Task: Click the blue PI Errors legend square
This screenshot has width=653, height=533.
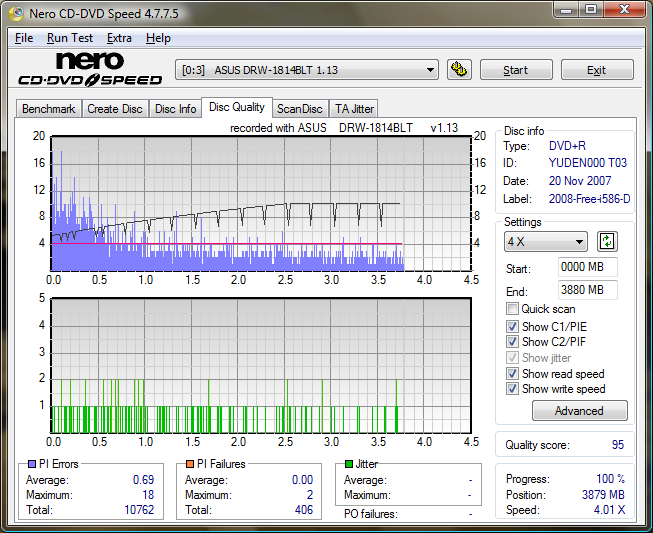Action: (x=30, y=464)
